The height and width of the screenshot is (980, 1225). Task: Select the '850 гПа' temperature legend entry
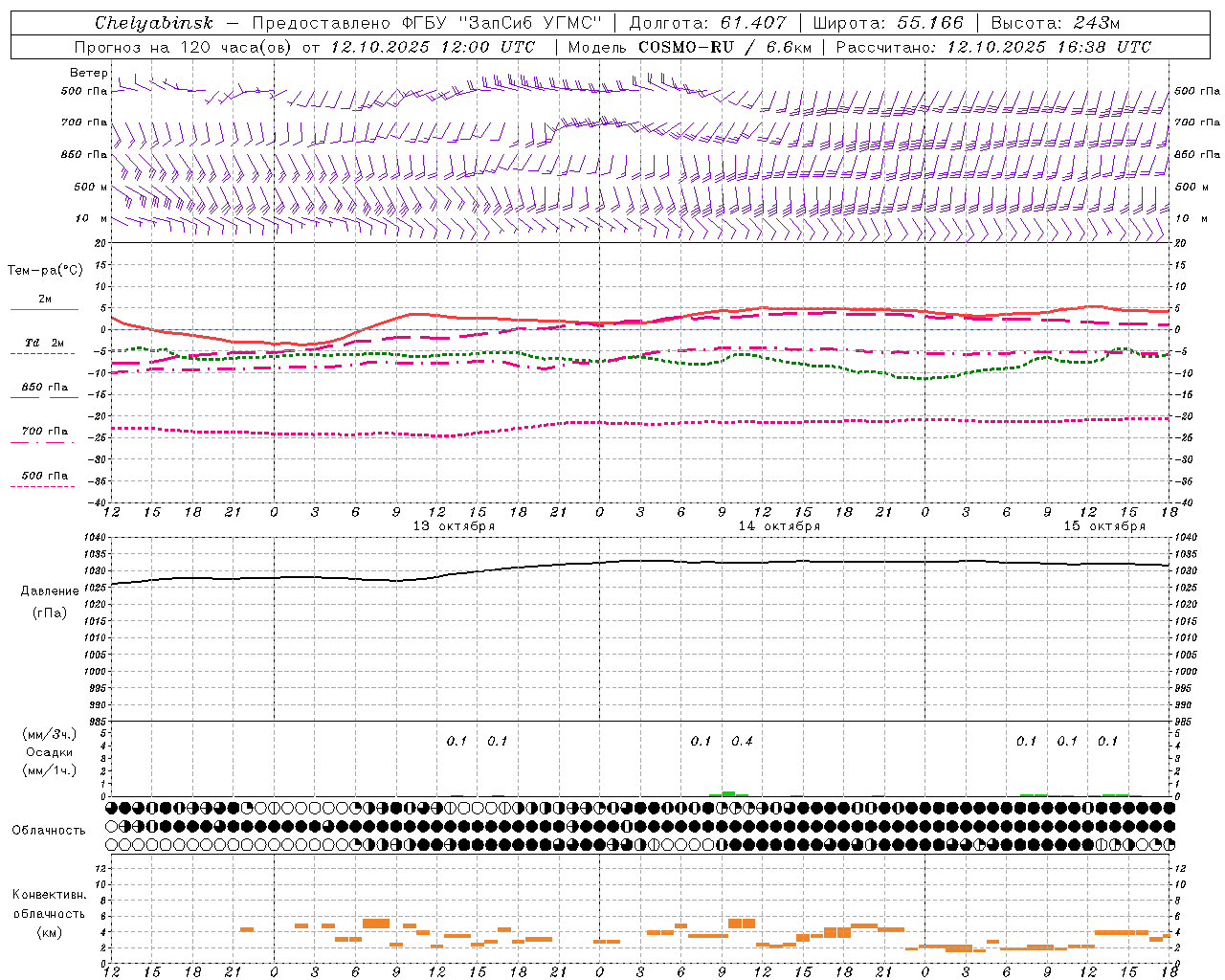click(x=45, y=388)
